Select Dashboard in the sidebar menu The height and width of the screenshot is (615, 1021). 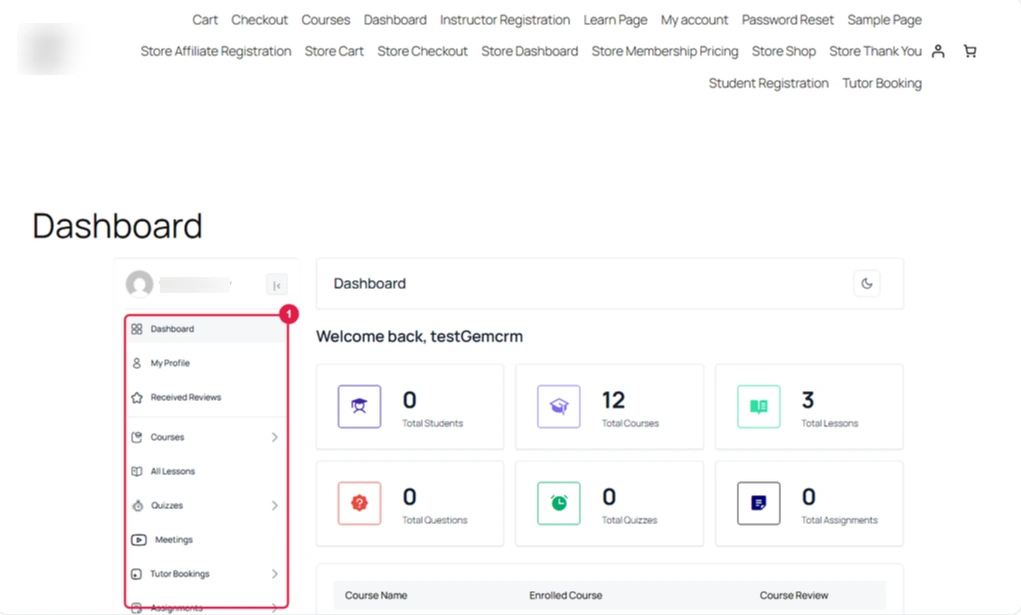(206, 329)
